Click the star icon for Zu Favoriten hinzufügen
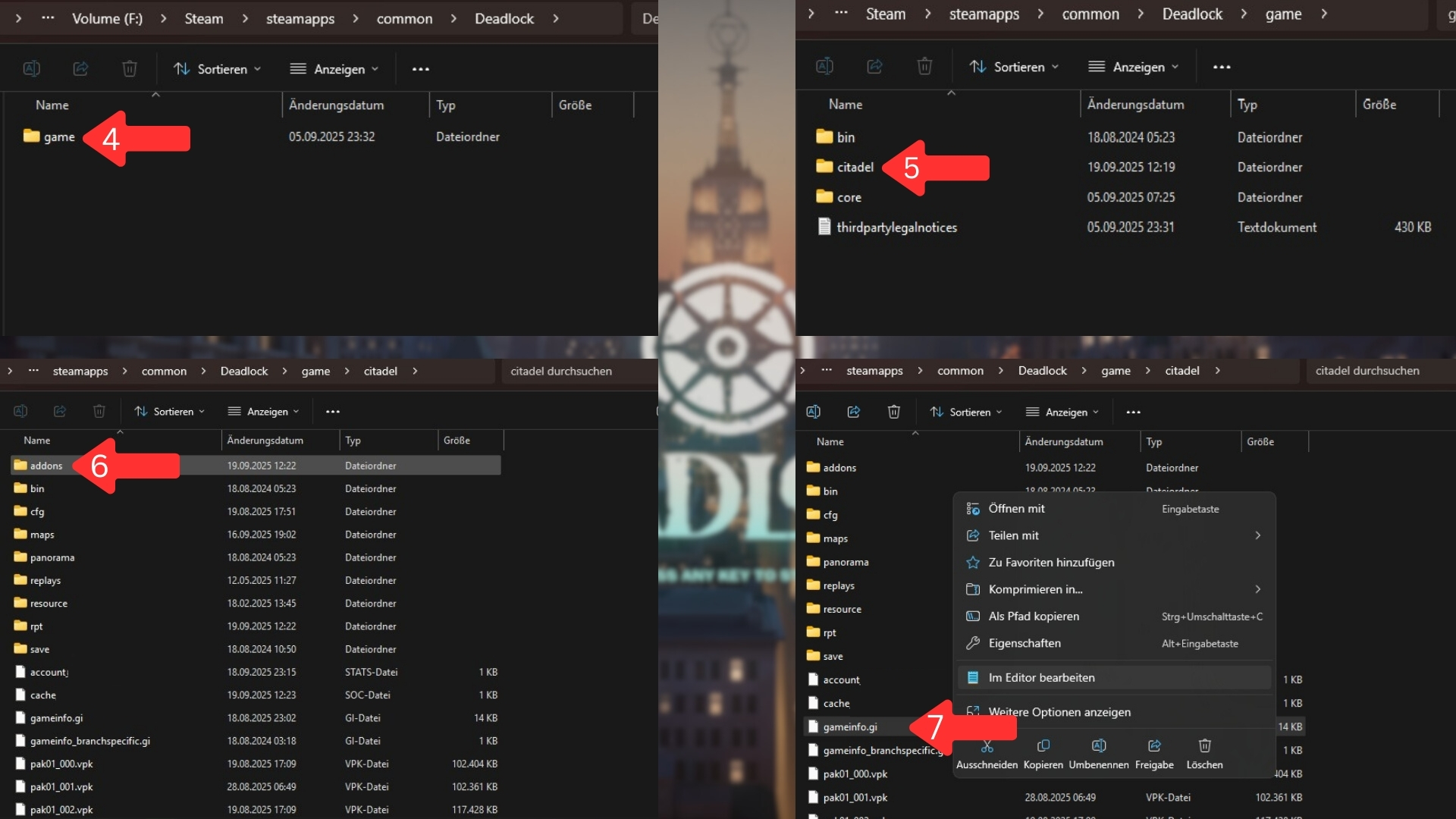This screenshot has width=1456, height=819. click(x=973, y=563)
